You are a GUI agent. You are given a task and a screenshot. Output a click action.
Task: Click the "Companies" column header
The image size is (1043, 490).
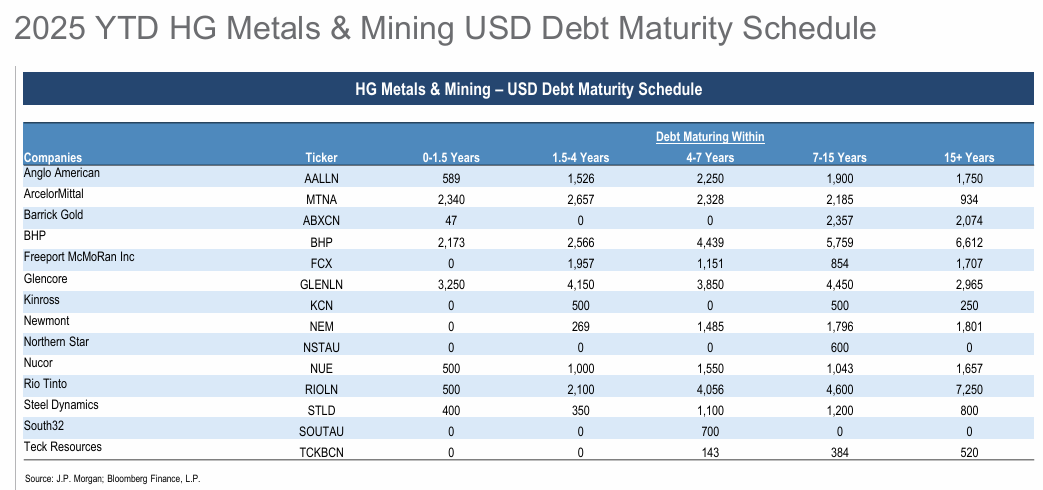(53, 157)
